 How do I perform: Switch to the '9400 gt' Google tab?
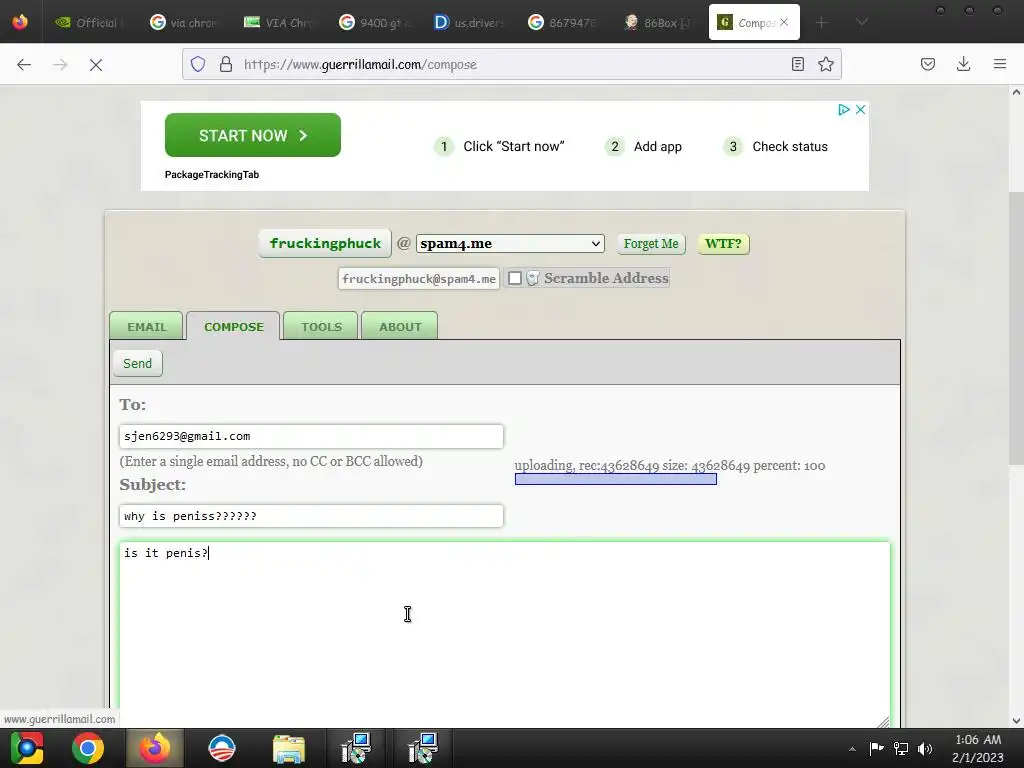pos(374,22)
